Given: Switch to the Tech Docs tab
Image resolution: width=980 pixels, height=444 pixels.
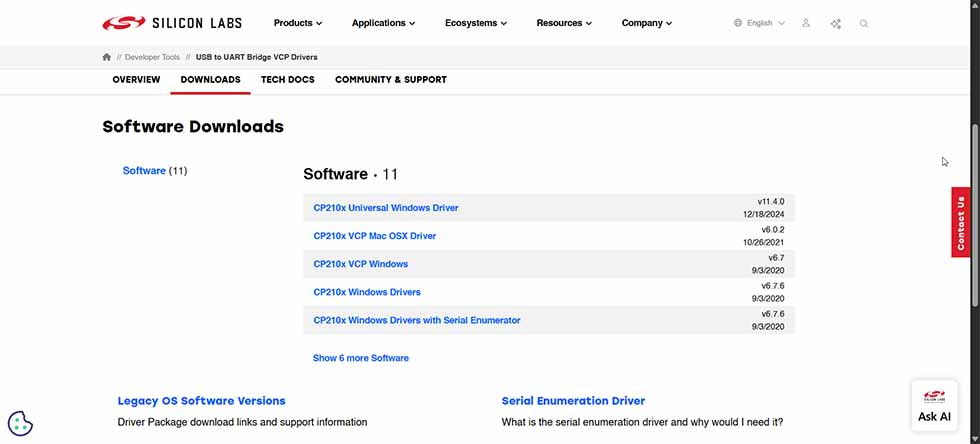Looking at the screenshot, I should [288, 80].
